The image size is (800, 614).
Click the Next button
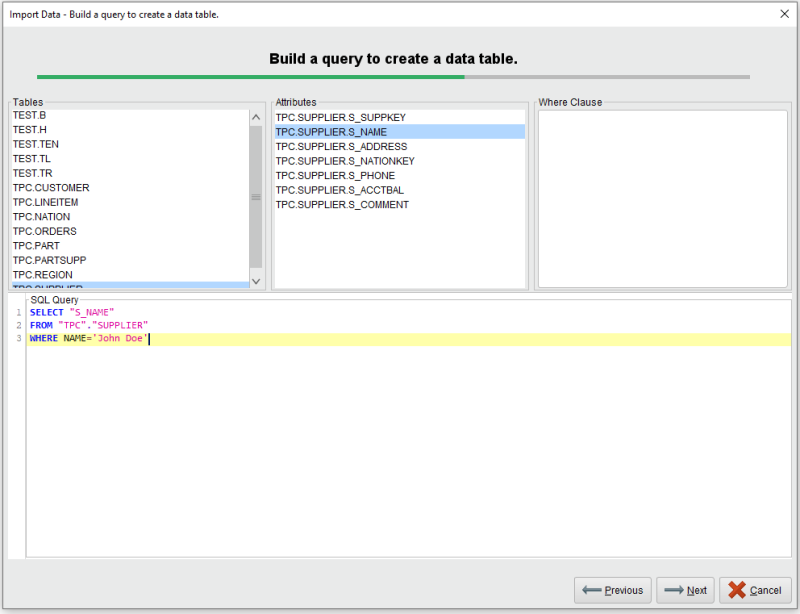pos(685,591)
